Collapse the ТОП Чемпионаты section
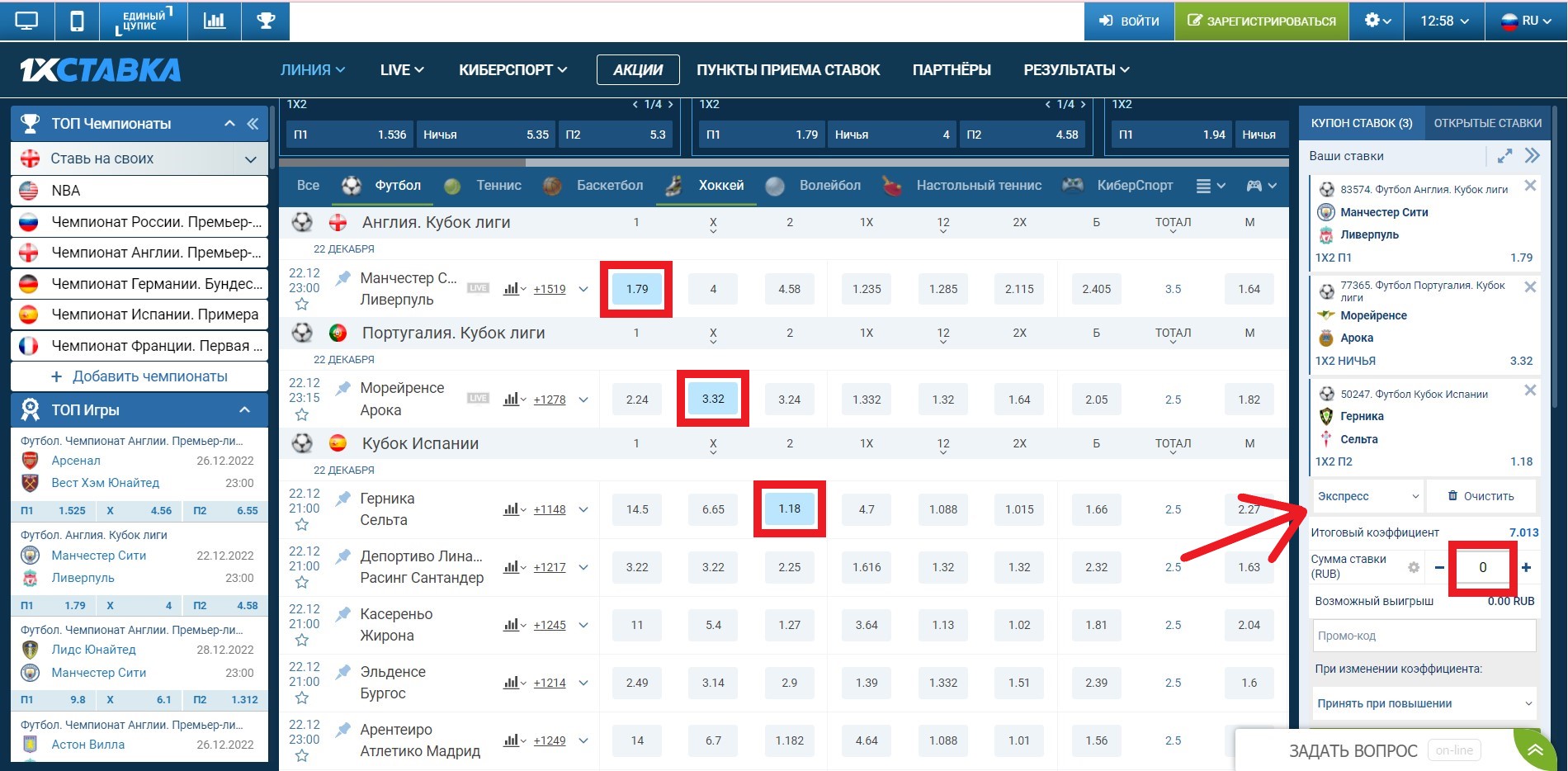The width and height of the screenshot is (1568, 771). pos(229,124)
